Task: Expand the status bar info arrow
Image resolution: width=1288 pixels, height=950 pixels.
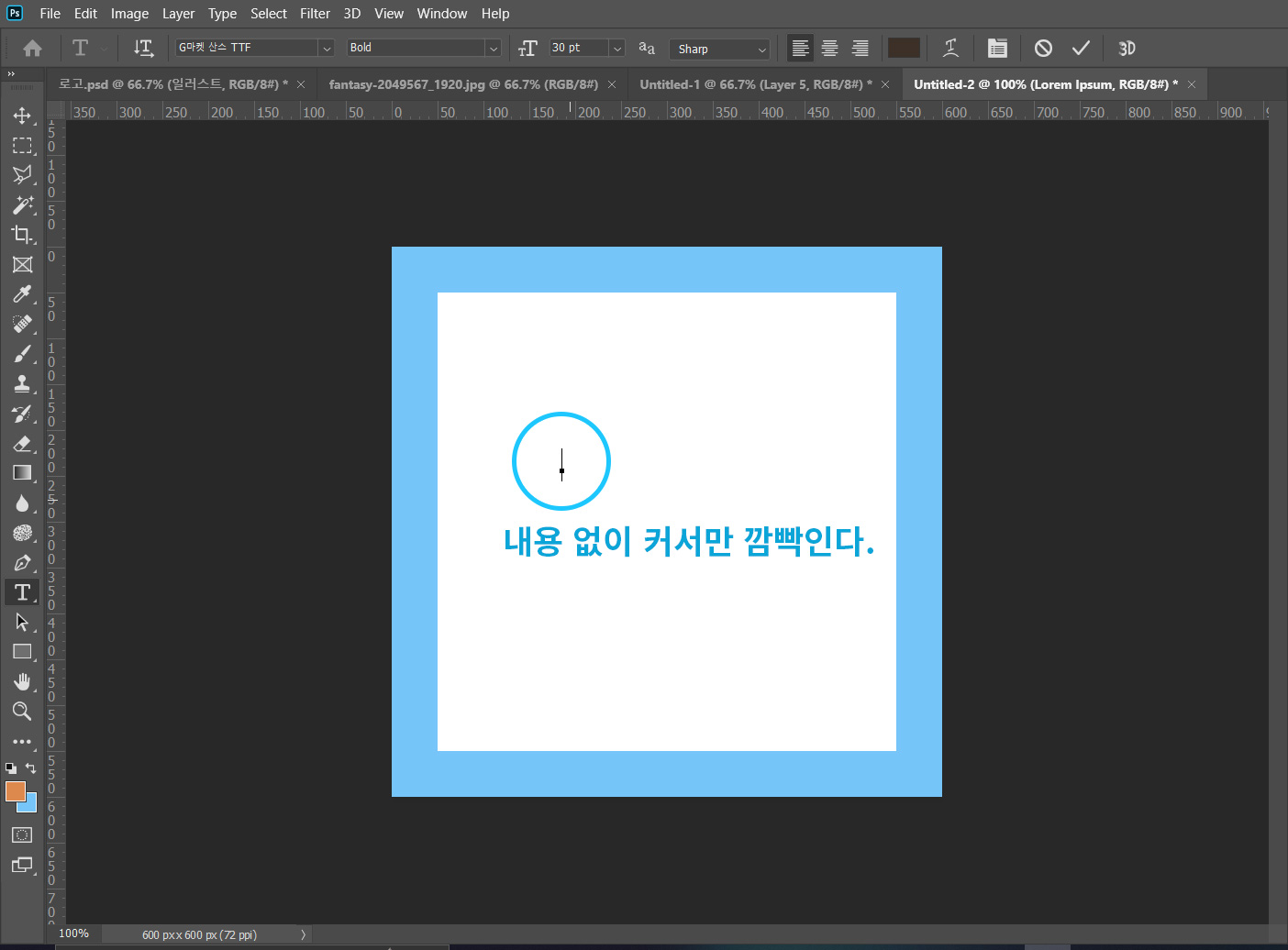Action: (x=304, y=934)
